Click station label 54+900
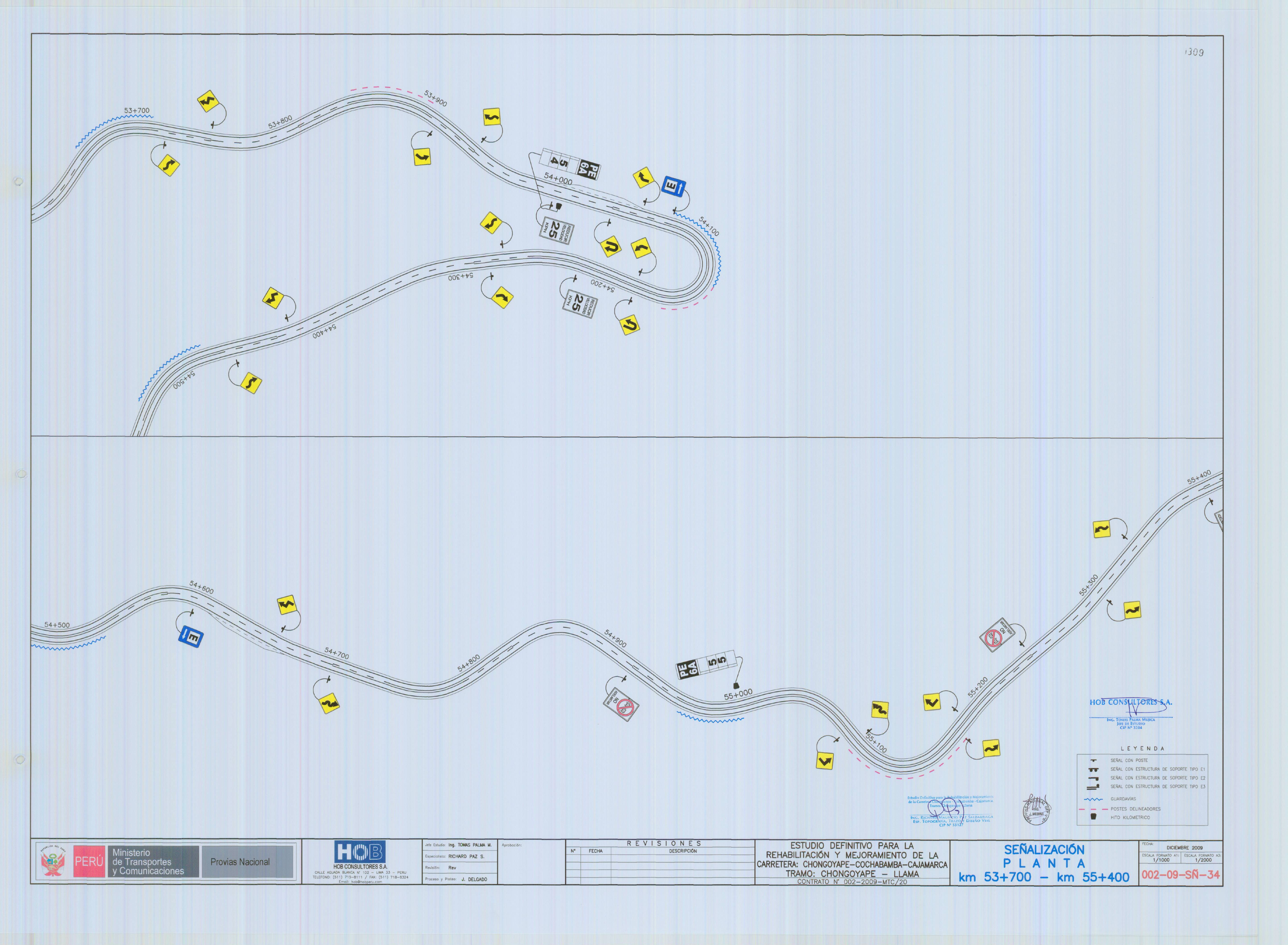Image resolution: width=1288 pixels, height=945 pixels. (x=615, y=638)
